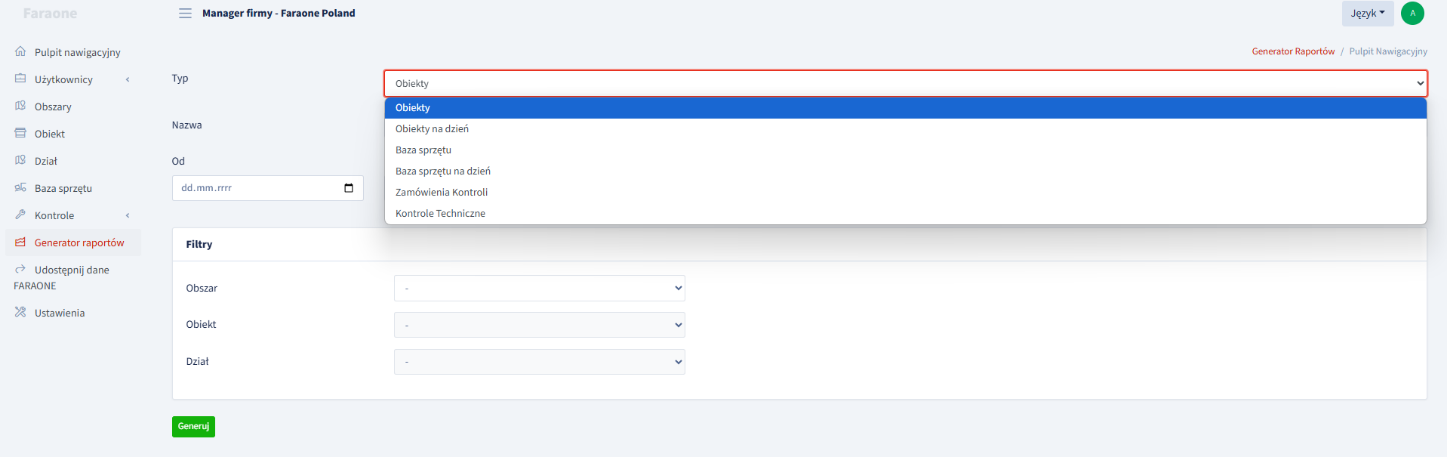Open the Obszar filter dropdown
This screenshot has width=1447, height=457.
coord(540,288)
